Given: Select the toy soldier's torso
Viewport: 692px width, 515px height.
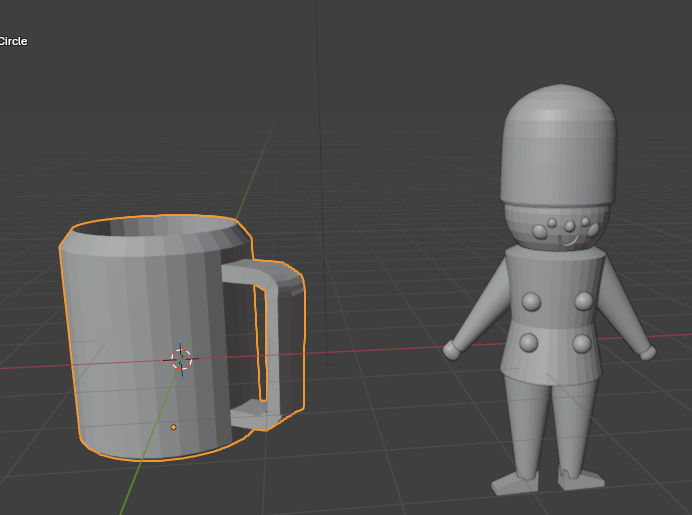Looking at the screenshot, I should pyautogui.click(x=554, y=316).
